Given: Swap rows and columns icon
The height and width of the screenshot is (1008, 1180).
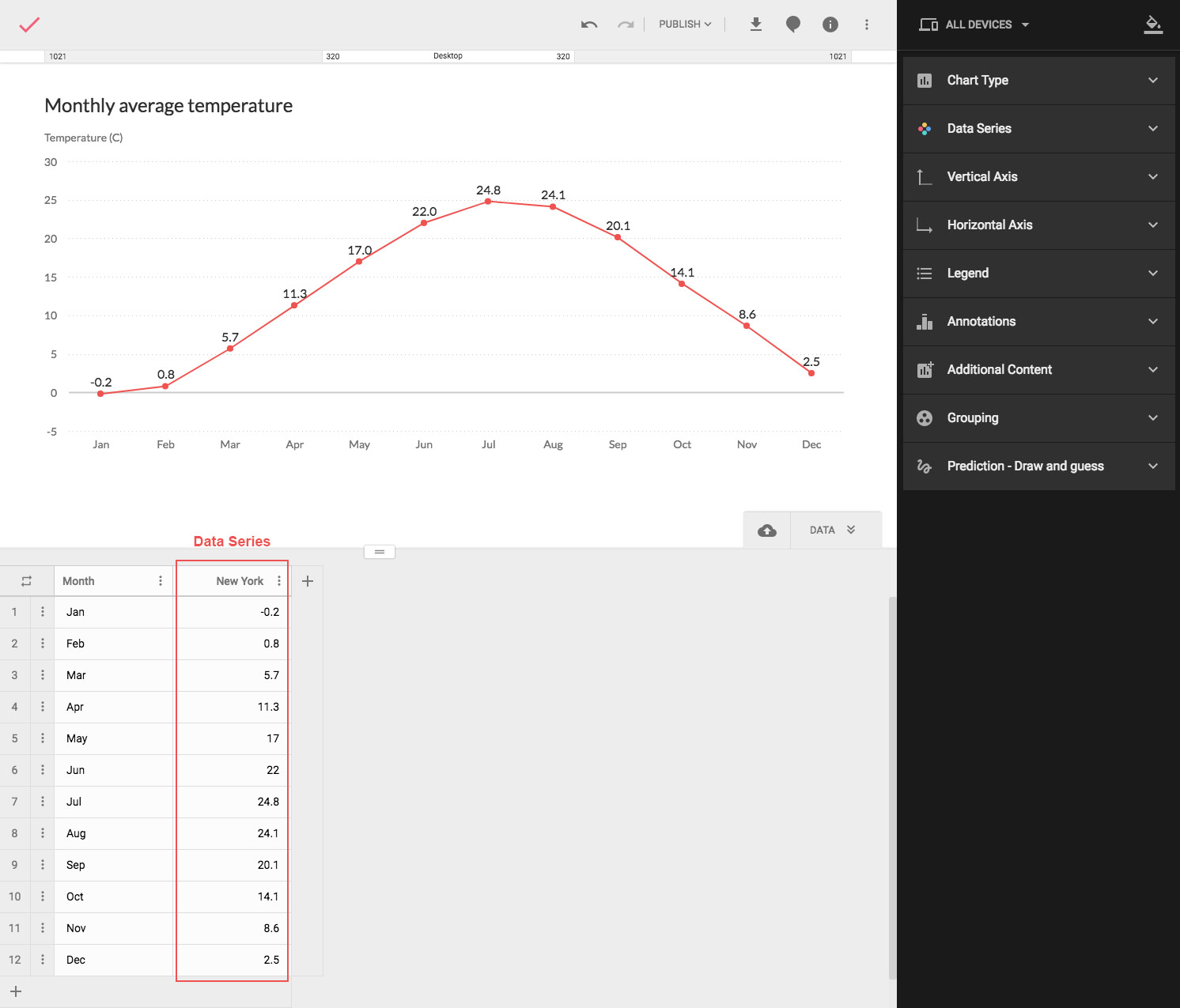Looking at the screenshot, I should point(26,581).
